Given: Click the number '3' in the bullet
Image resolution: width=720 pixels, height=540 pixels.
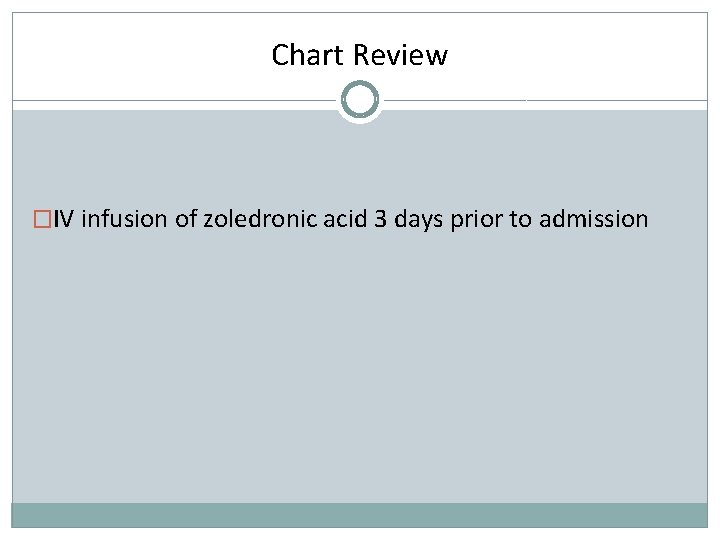Looking at the screenshot, I should click(x=380, y=219).
